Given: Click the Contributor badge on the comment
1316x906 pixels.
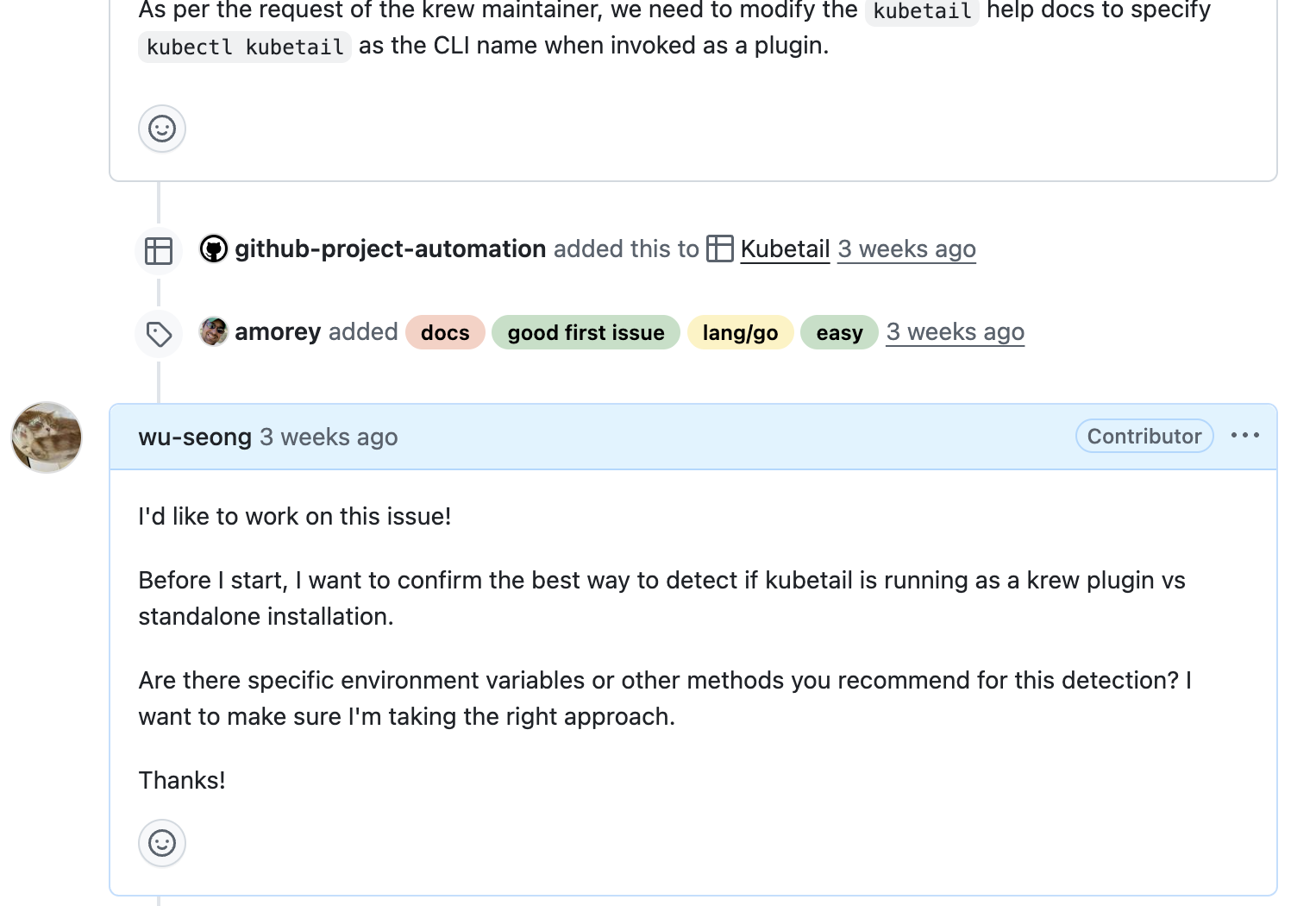Looking at the screenshot, I should coord(1144,437).
